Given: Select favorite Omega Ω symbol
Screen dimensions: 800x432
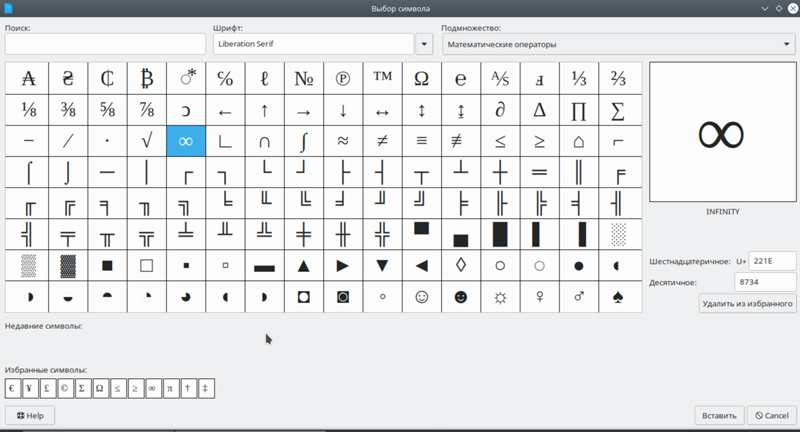Looking at the screenshot, I should point(101,389).
